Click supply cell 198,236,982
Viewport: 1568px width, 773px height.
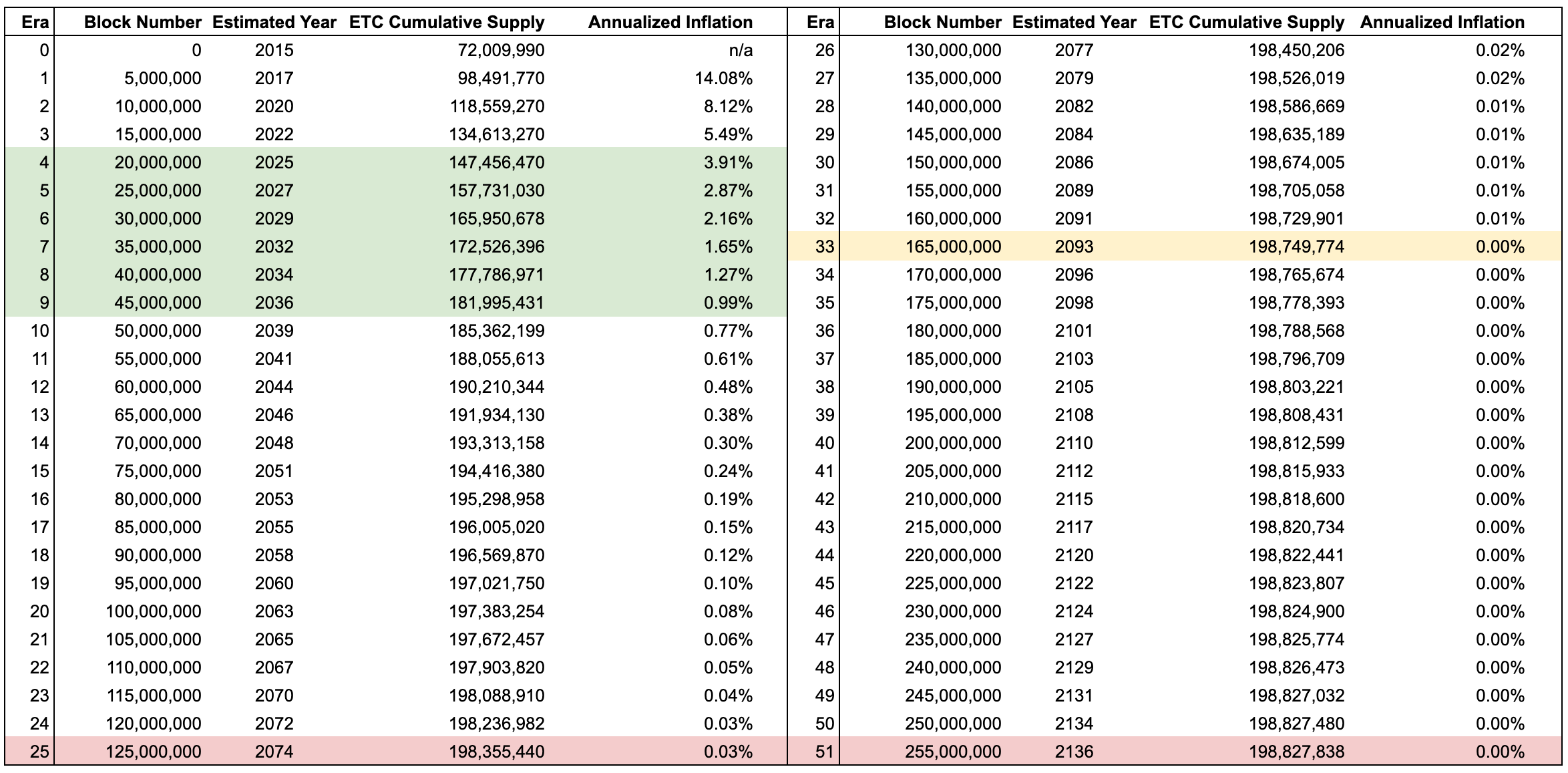[x=496, y=724]
